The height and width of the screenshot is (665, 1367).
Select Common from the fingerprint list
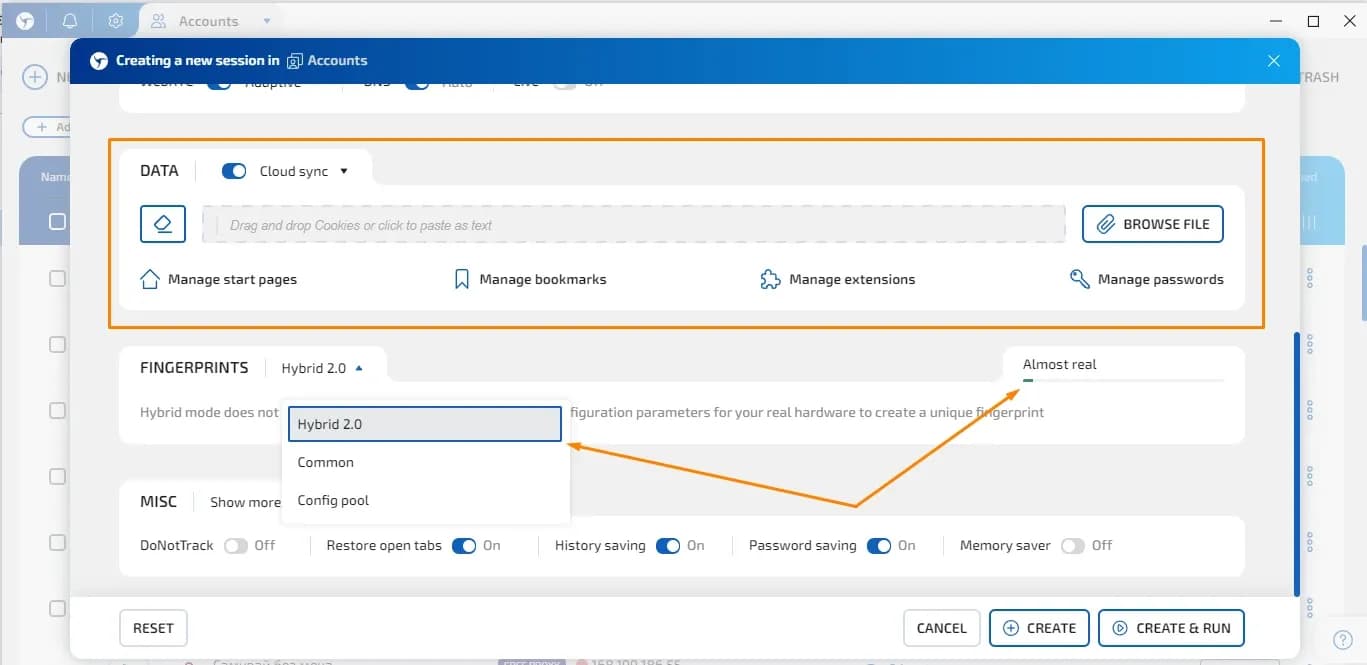click(326, 461)
